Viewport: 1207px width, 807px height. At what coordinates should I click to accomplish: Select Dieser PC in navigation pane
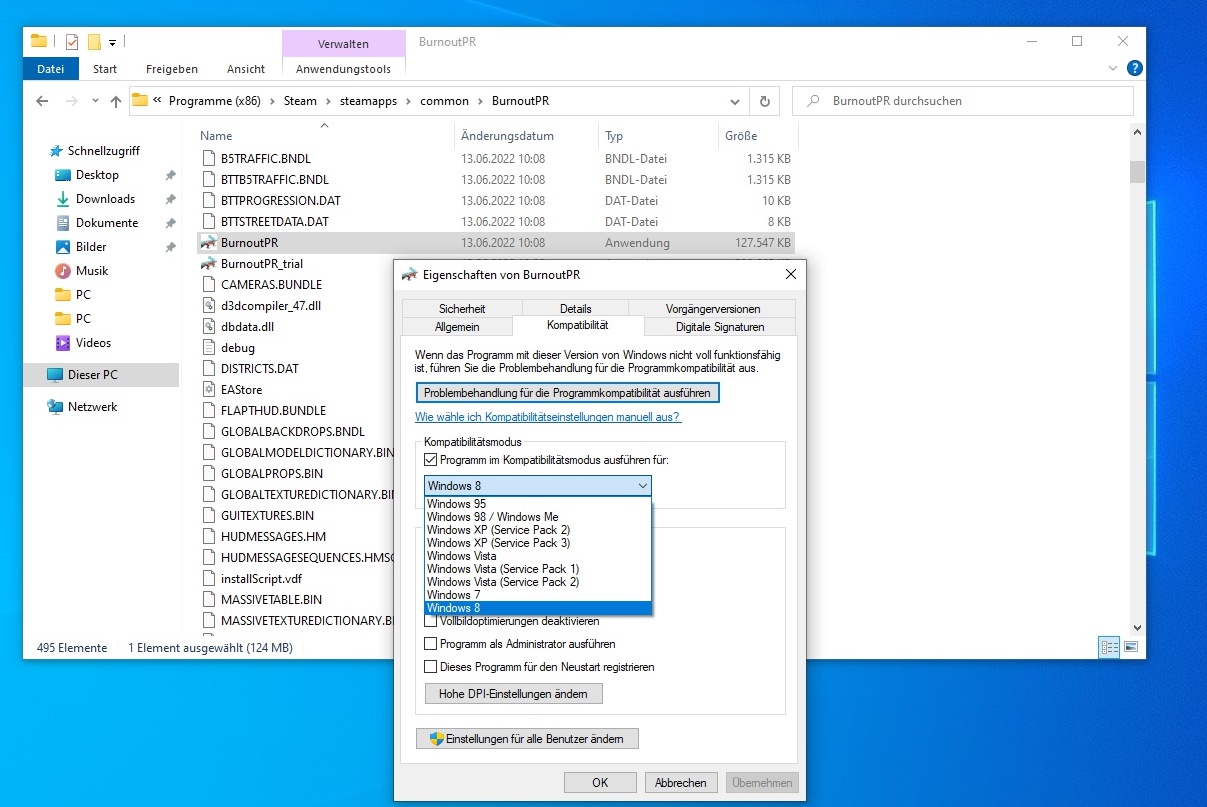click(101, 375)
